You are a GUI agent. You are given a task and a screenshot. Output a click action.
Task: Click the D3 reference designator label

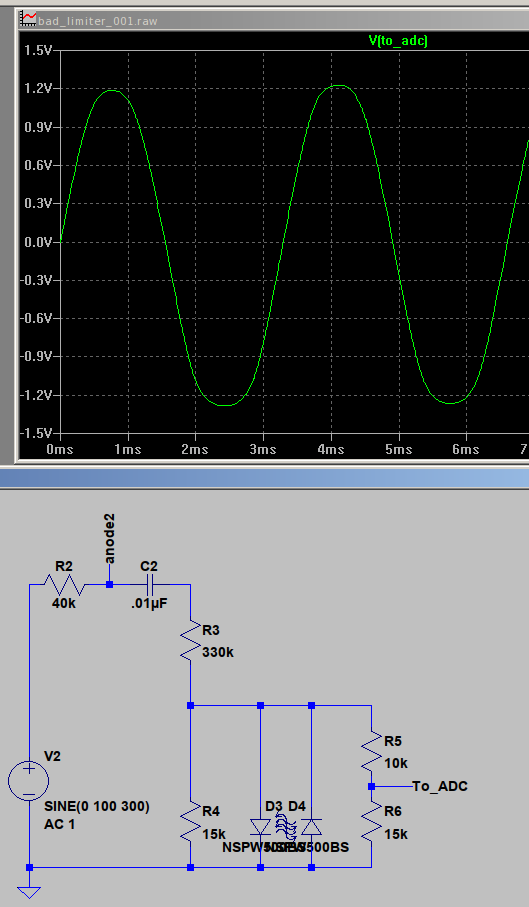(274, 806)
